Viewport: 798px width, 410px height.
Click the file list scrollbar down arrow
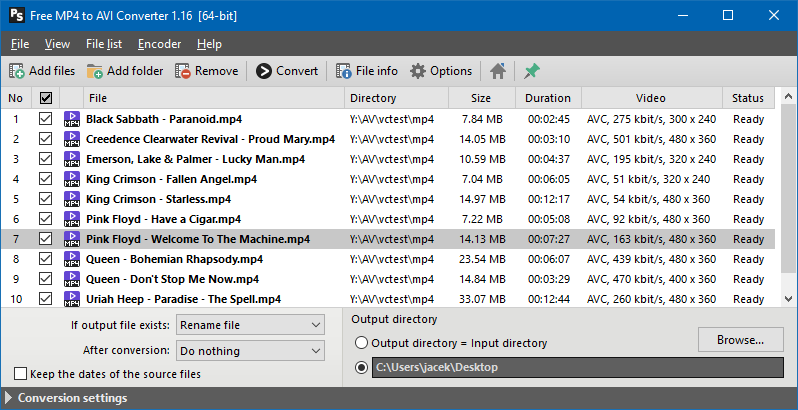tap(788, 299)
